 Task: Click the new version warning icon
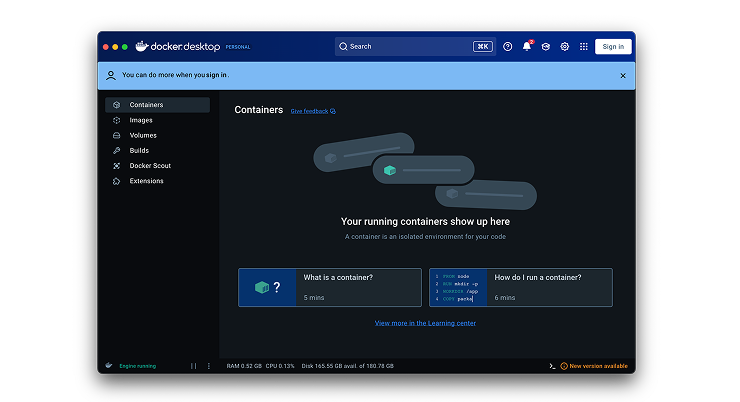pos(563,366)
